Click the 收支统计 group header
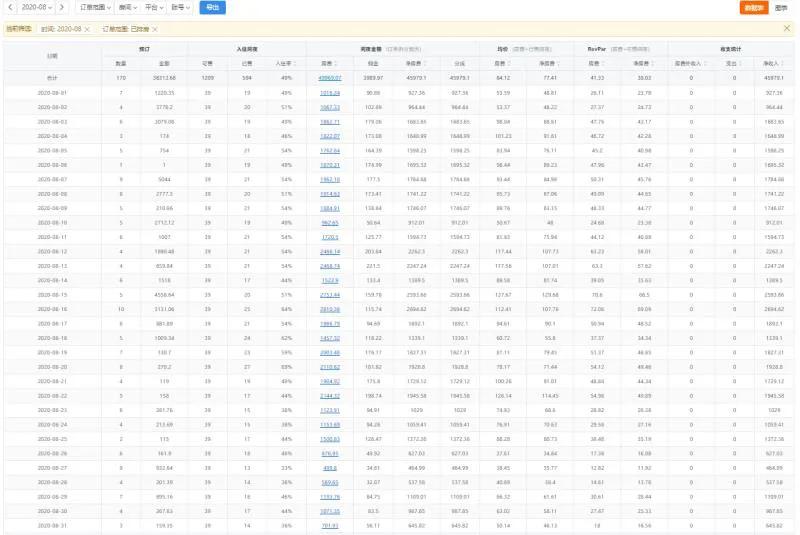The width and height of the screenshot is (800, 535). [x=731, y=49]
